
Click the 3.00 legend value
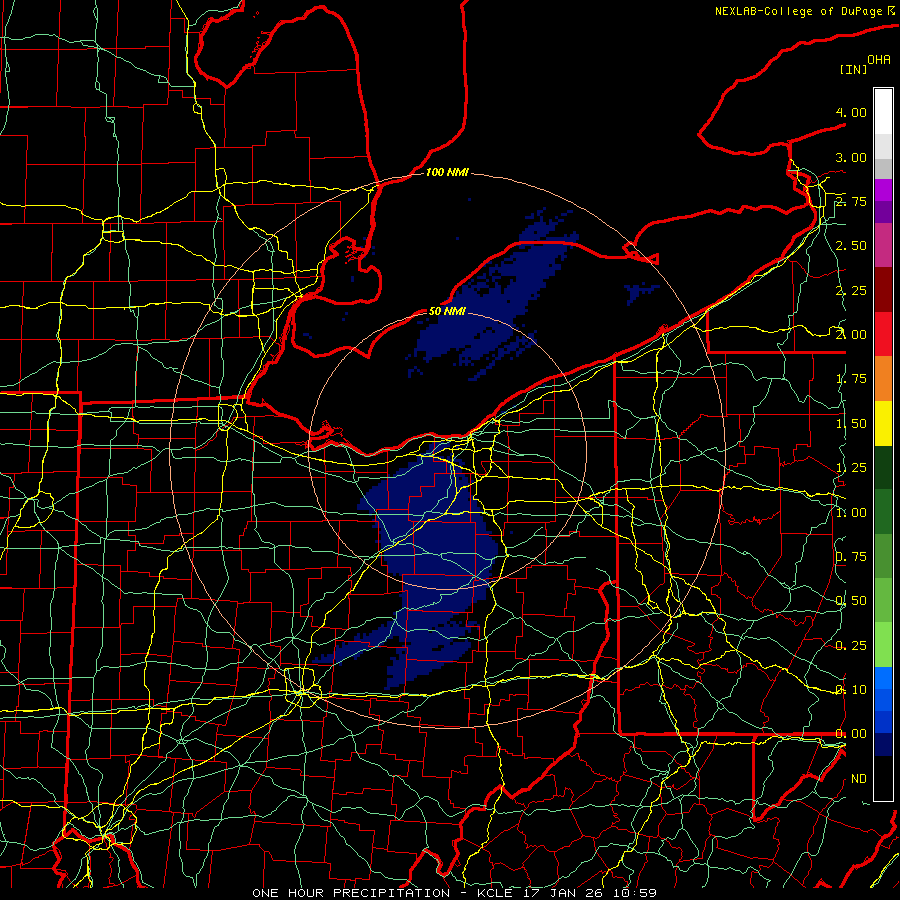coord(851,157)
